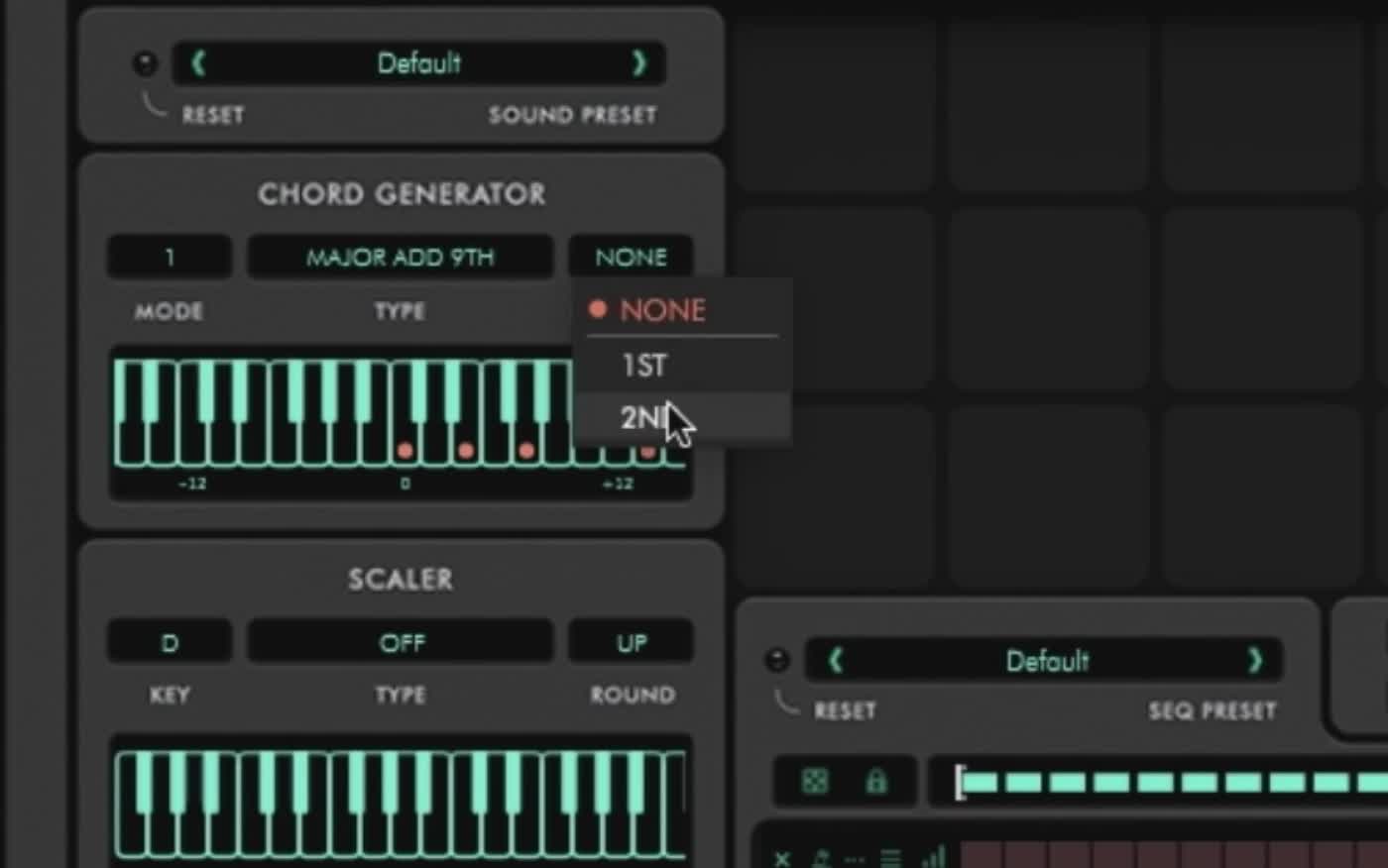Viewport: 1388px width, 868px height.
Task: Go to previous sound preset arrow
Action: pyautogui.click(x=198, y=63)
